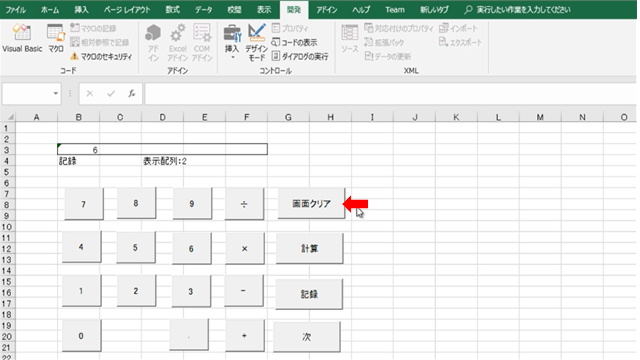Open the COM アドイン dialog
Image resolution: width=640 pixels, height=360 pixels.
click(202, 42)
